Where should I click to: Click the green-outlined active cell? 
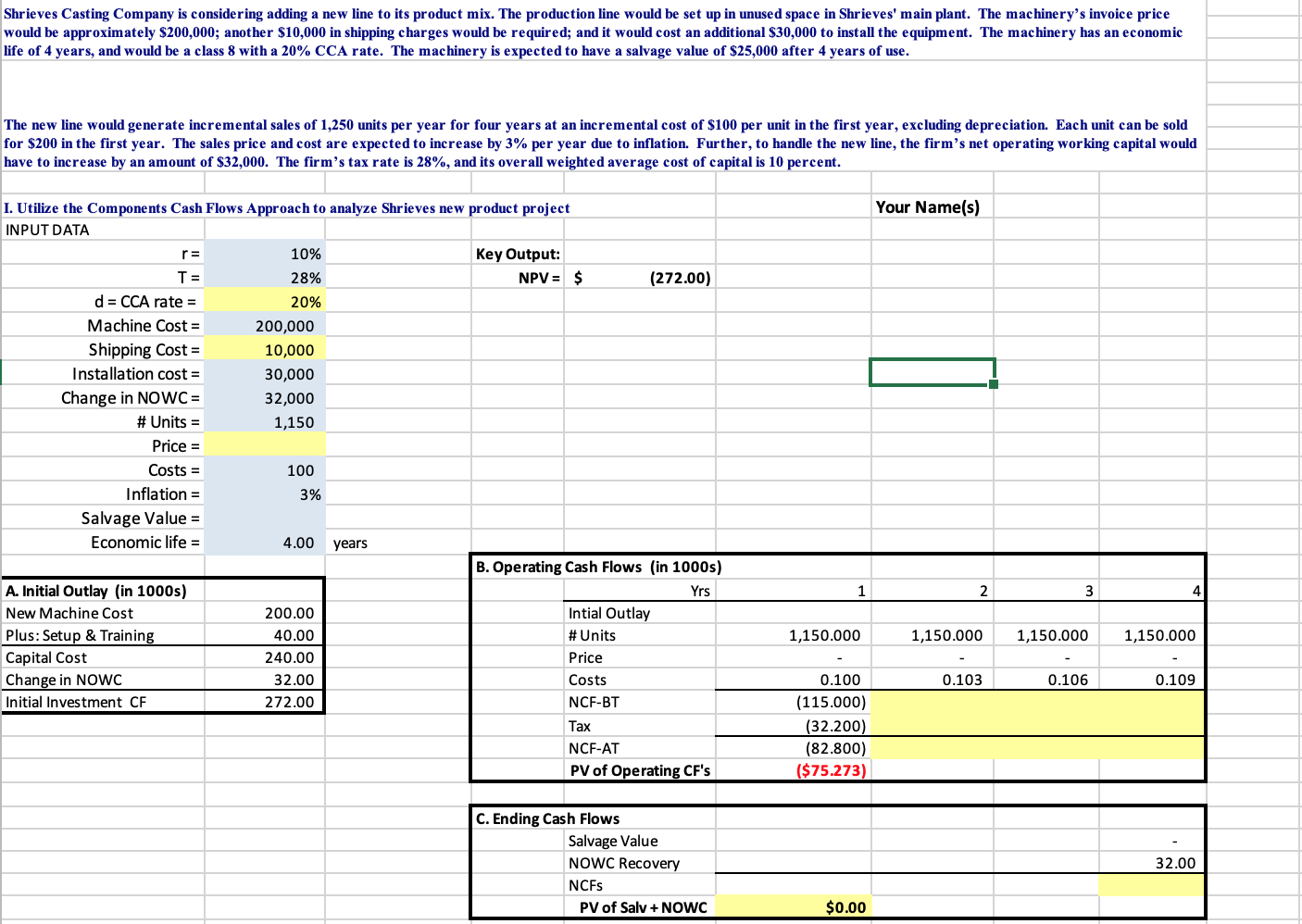pyautogui.click(x=933, y=372)
